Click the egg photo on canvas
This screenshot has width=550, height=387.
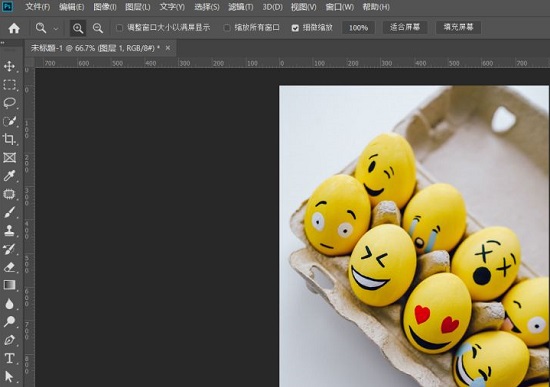pyautogui.click(x=414, y=236)
